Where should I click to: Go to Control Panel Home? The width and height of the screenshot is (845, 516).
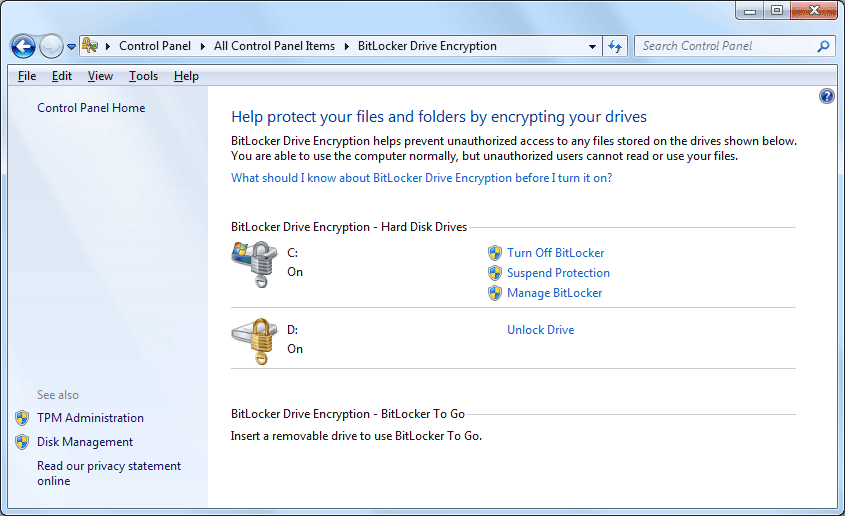pos(91,108)
